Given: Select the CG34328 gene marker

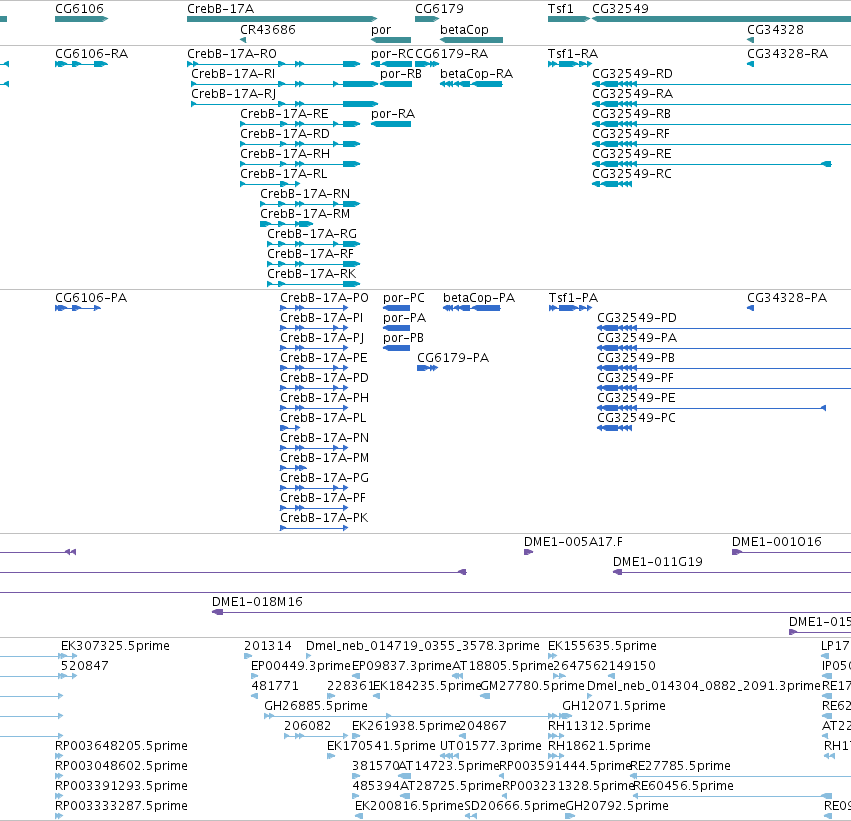Looking at the screenshot, I should (751, 40).
